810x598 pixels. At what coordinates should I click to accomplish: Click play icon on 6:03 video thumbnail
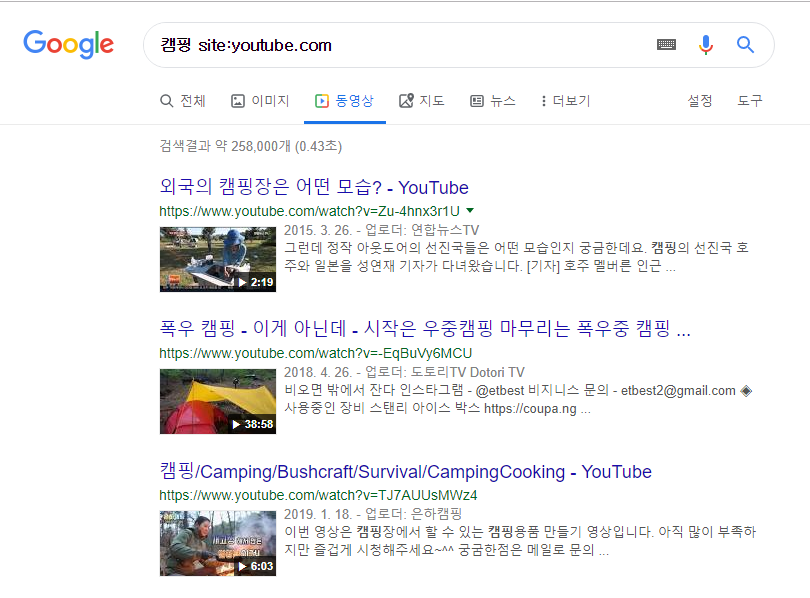pos(242,566)
